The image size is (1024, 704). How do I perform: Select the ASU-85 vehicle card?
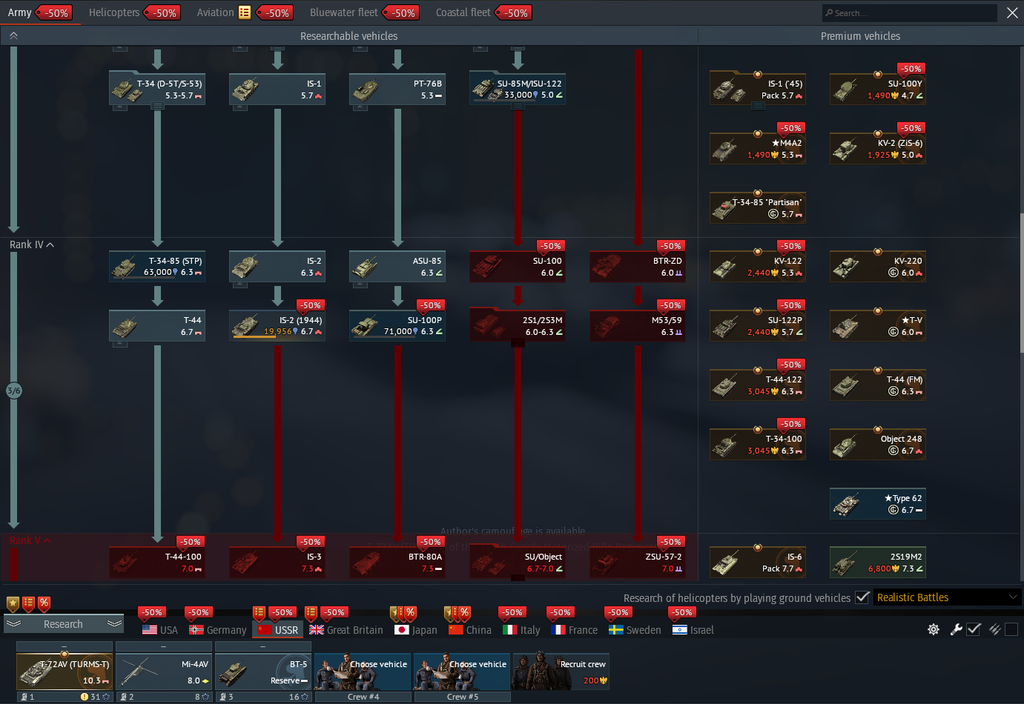pyautogui.click(x=398, y=266)
